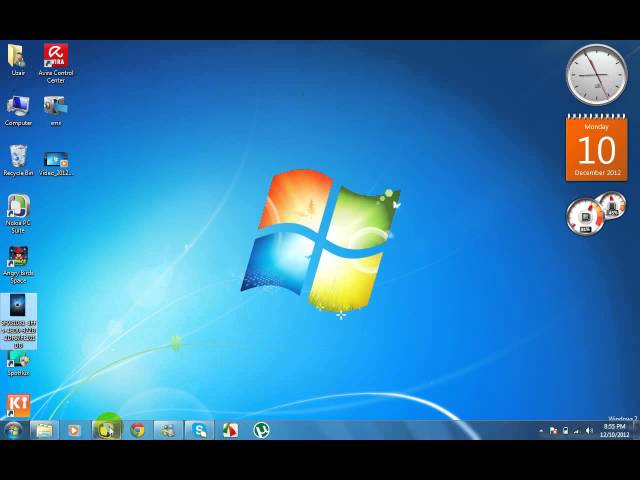Open the Computer desktop icon
The image size is (640, 480).
pos(18,111)
